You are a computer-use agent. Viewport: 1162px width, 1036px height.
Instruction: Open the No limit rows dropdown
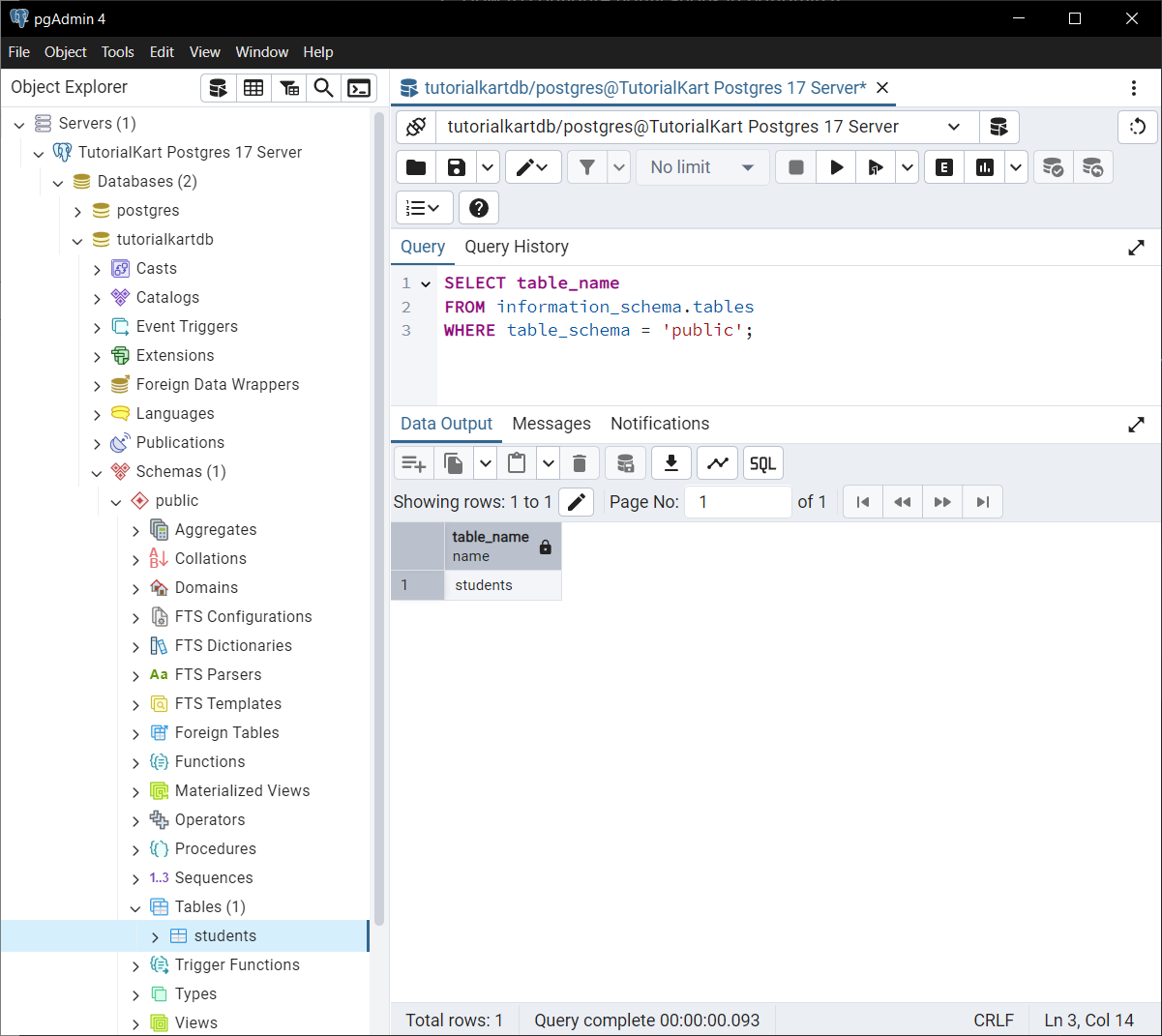click(702, 167)
